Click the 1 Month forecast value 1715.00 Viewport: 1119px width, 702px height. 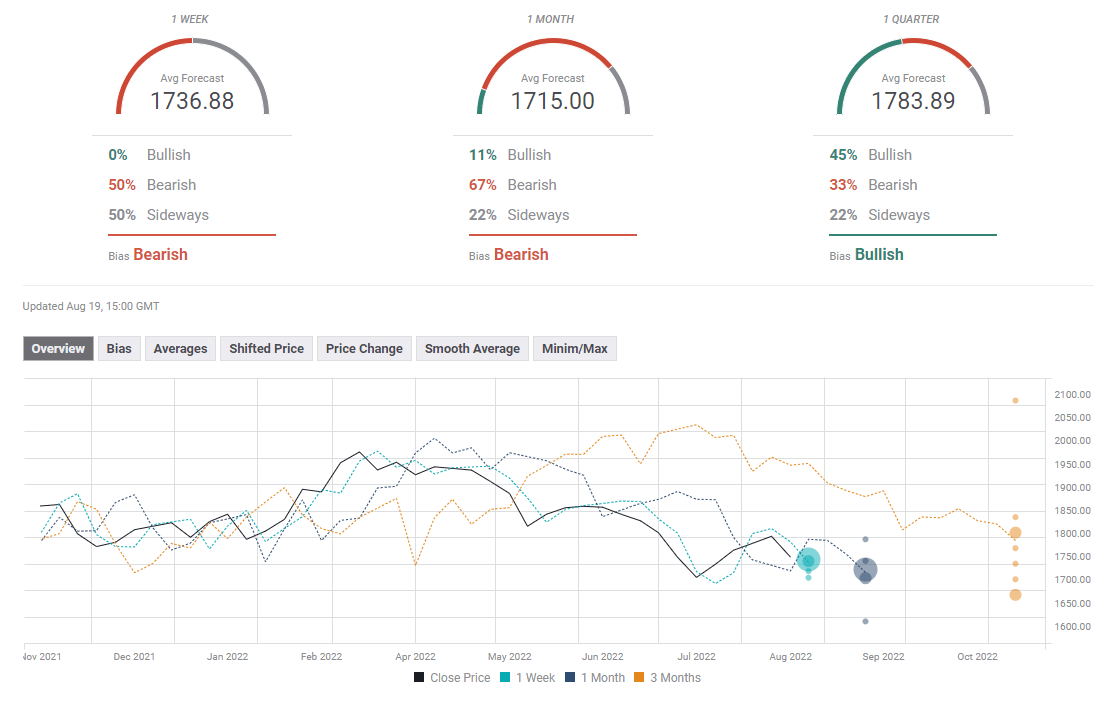point(552,101)
